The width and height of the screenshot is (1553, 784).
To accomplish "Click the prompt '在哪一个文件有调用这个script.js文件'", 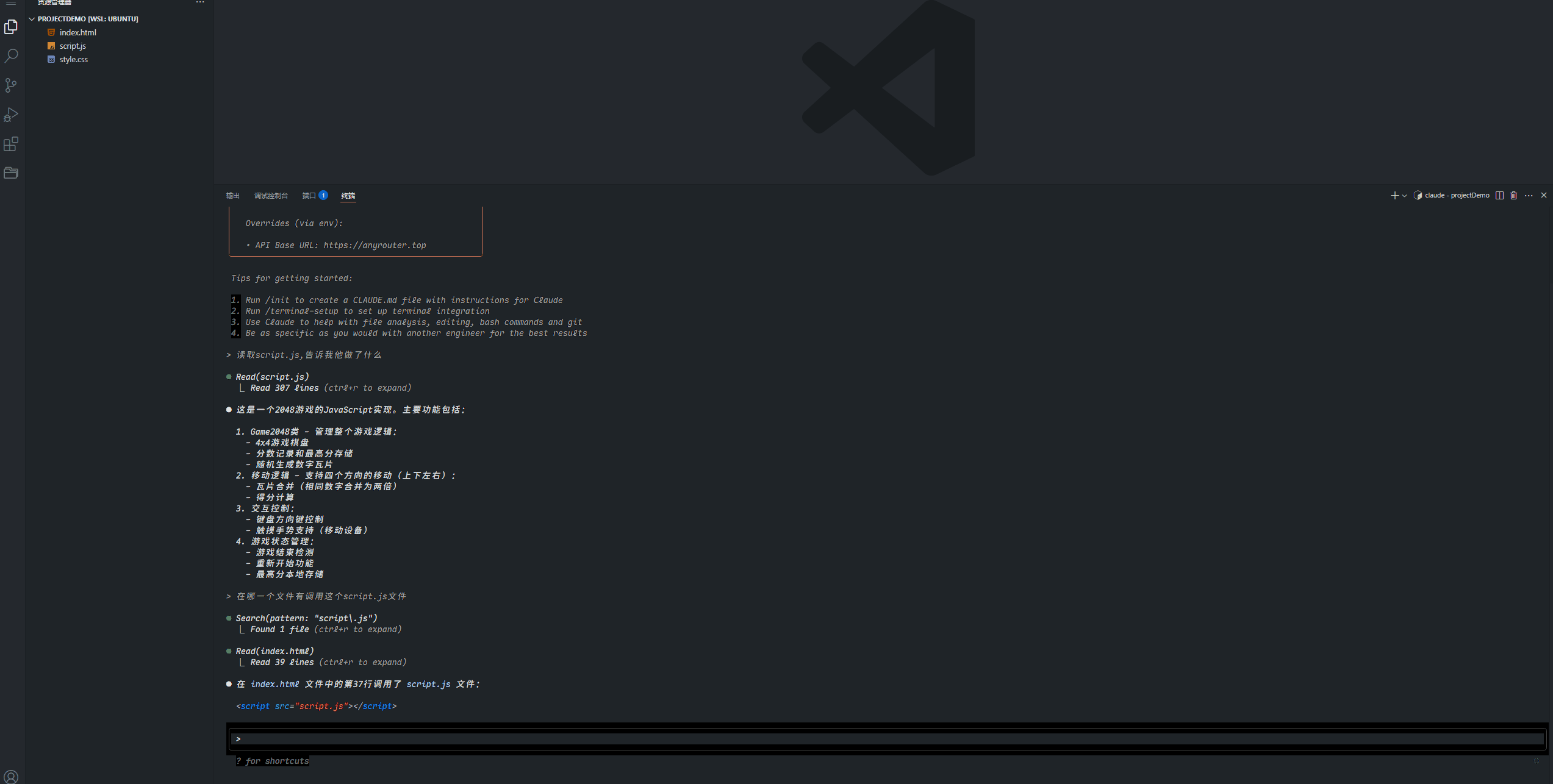I will click(x=316, y=596).
